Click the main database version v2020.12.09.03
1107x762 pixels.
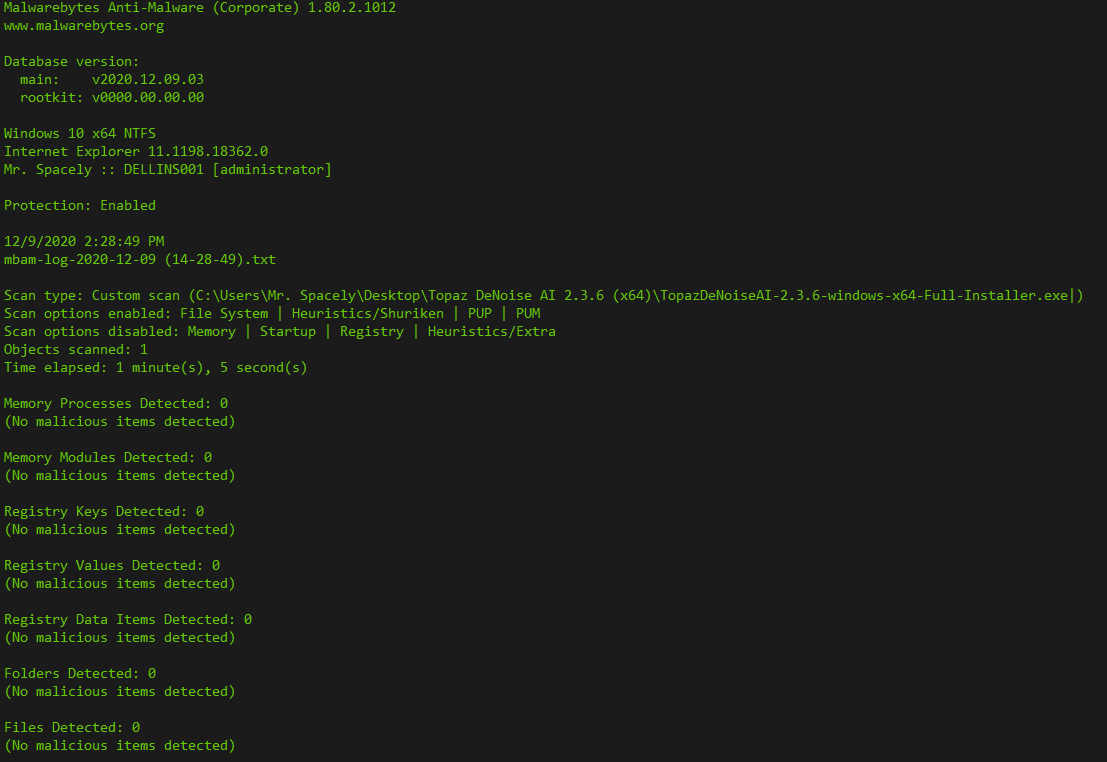click(x=148, y=80)
